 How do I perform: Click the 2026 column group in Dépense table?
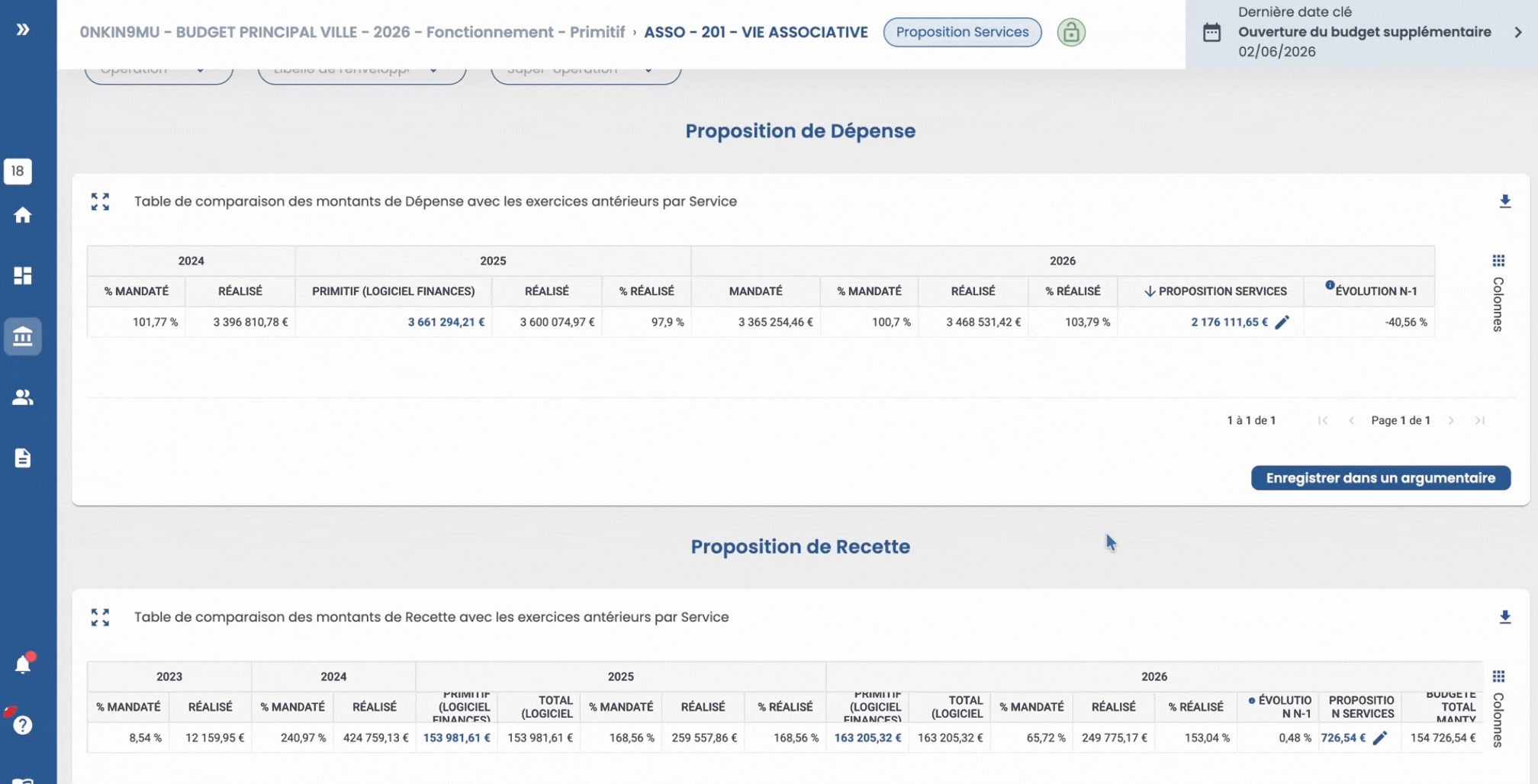[x=1062, y=261]
